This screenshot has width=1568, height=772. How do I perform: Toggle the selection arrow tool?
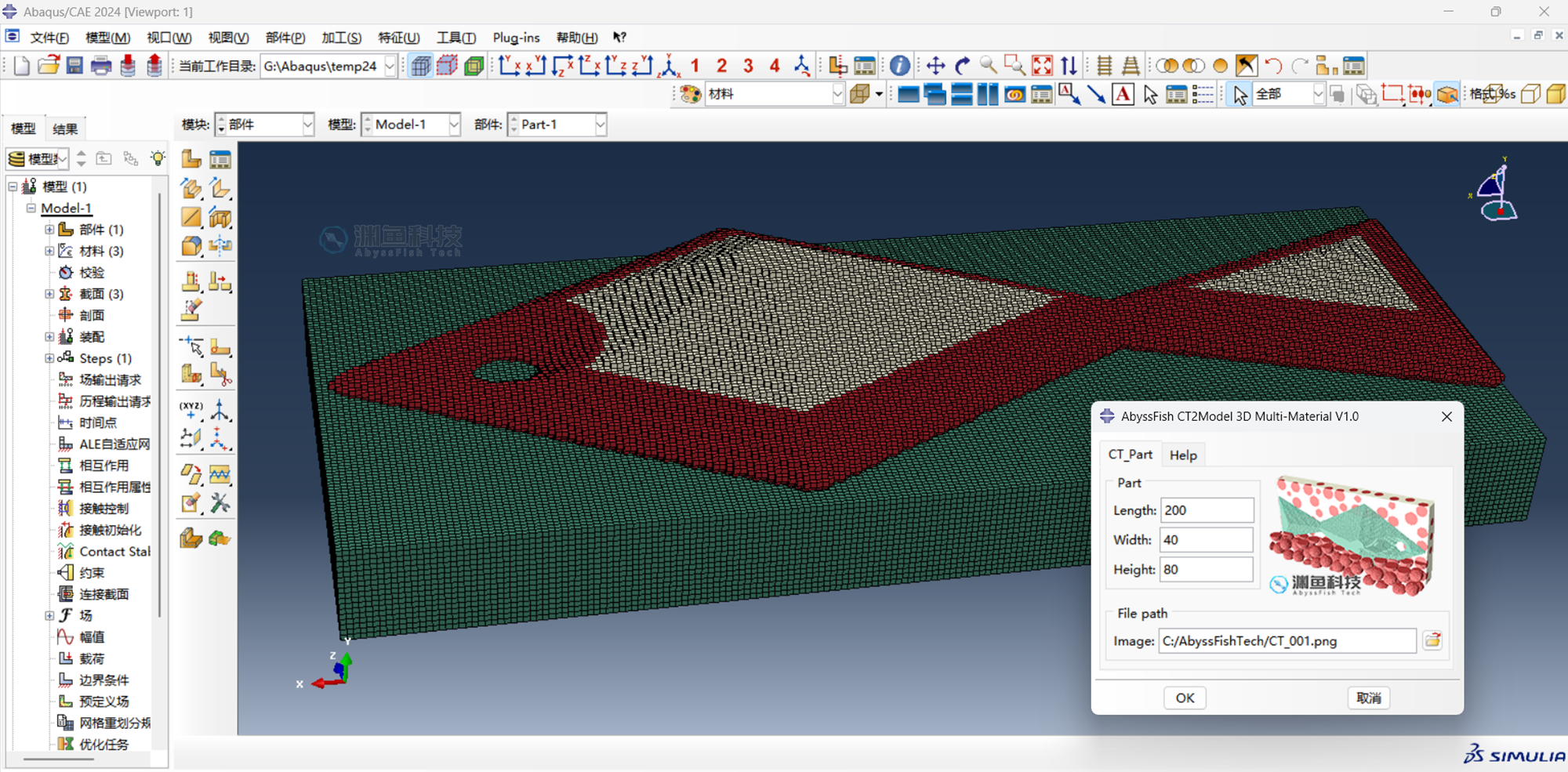[x=1240, y=94]
